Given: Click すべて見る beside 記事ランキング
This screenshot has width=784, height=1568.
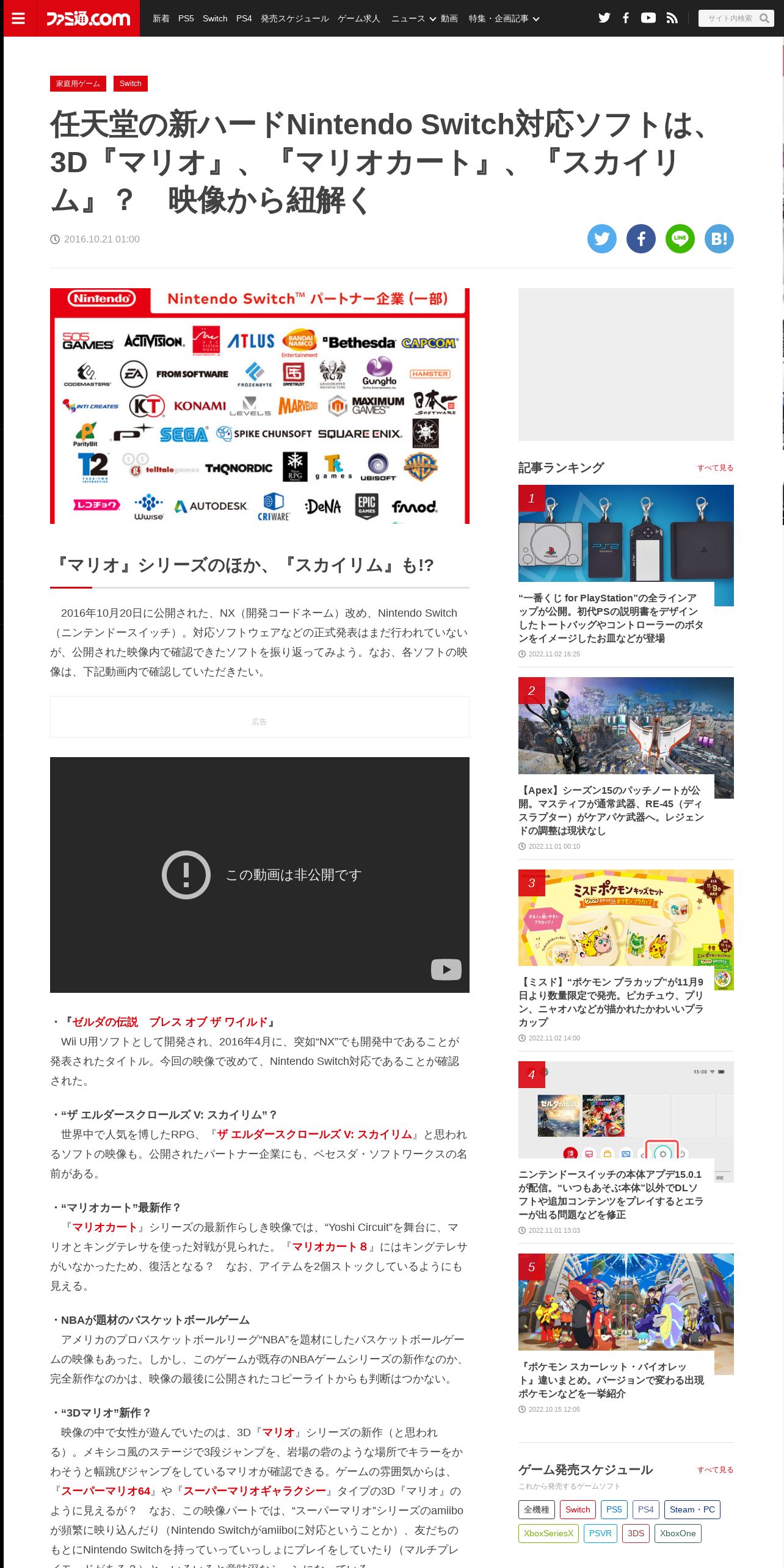Looking at the screenshot, I should pos(716,468).
